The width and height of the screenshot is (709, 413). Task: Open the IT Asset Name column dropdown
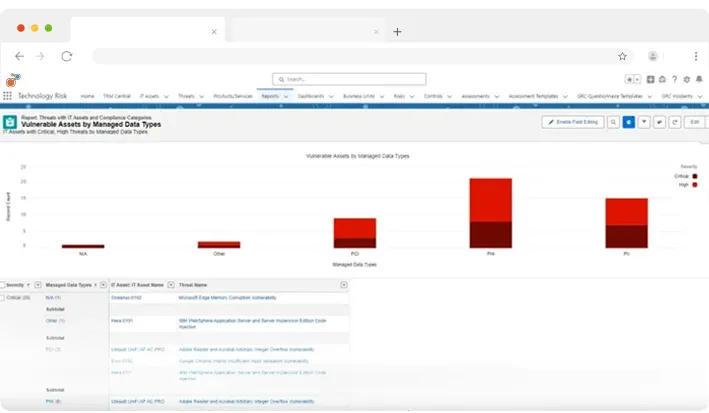point(171,285)
